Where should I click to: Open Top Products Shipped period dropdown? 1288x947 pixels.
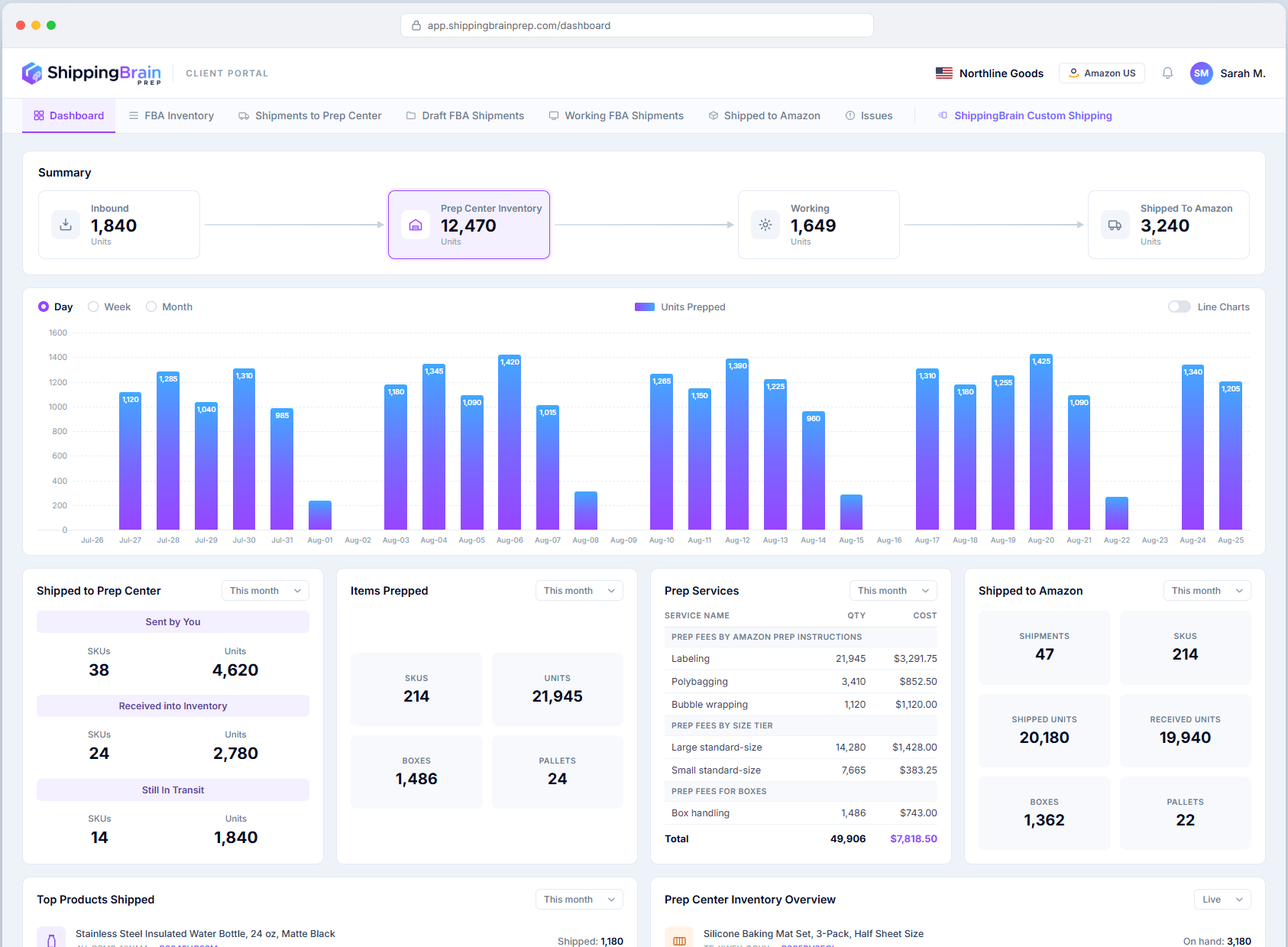[579, 900]
